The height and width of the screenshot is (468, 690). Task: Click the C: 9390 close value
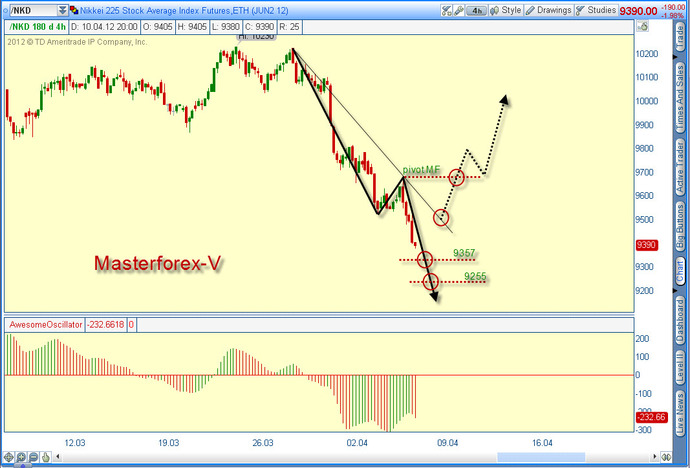[259, 27]
